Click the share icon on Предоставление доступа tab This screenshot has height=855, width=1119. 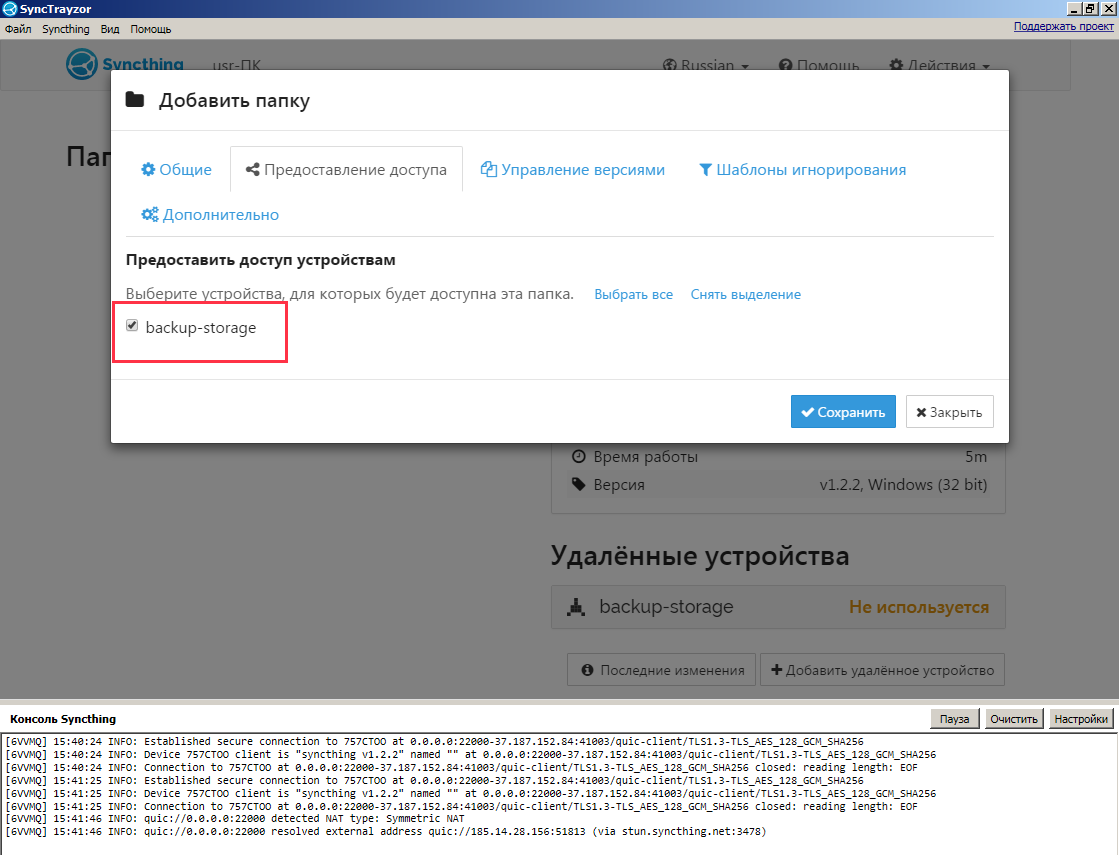point(252,169)
